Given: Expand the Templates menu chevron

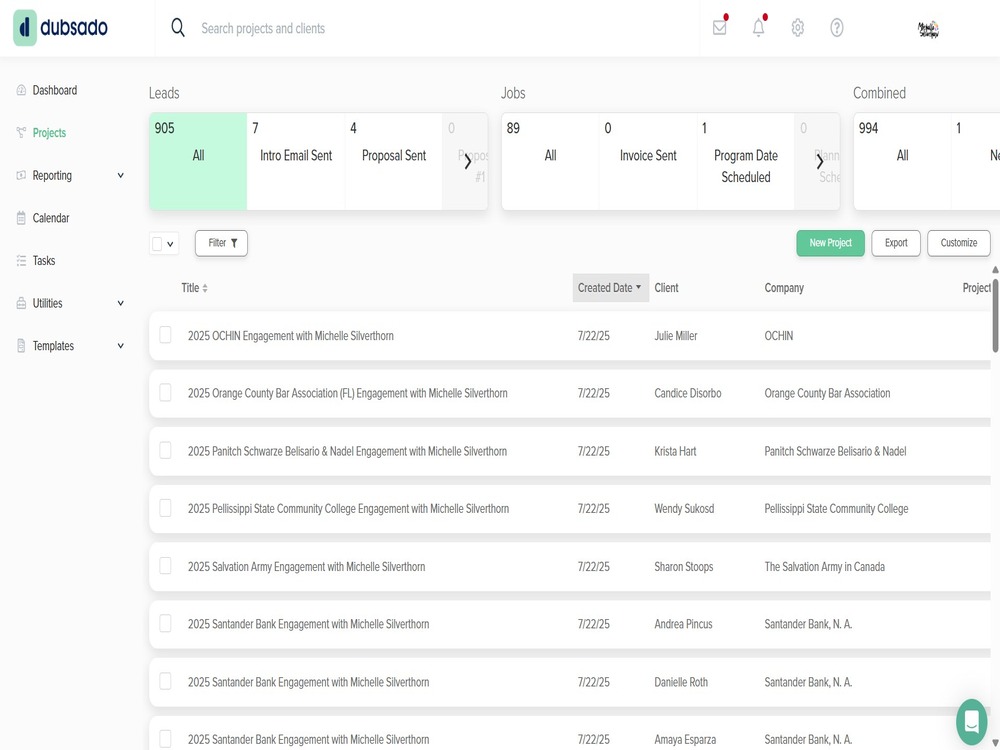Looking at the screenshot, I should (121, 346).
